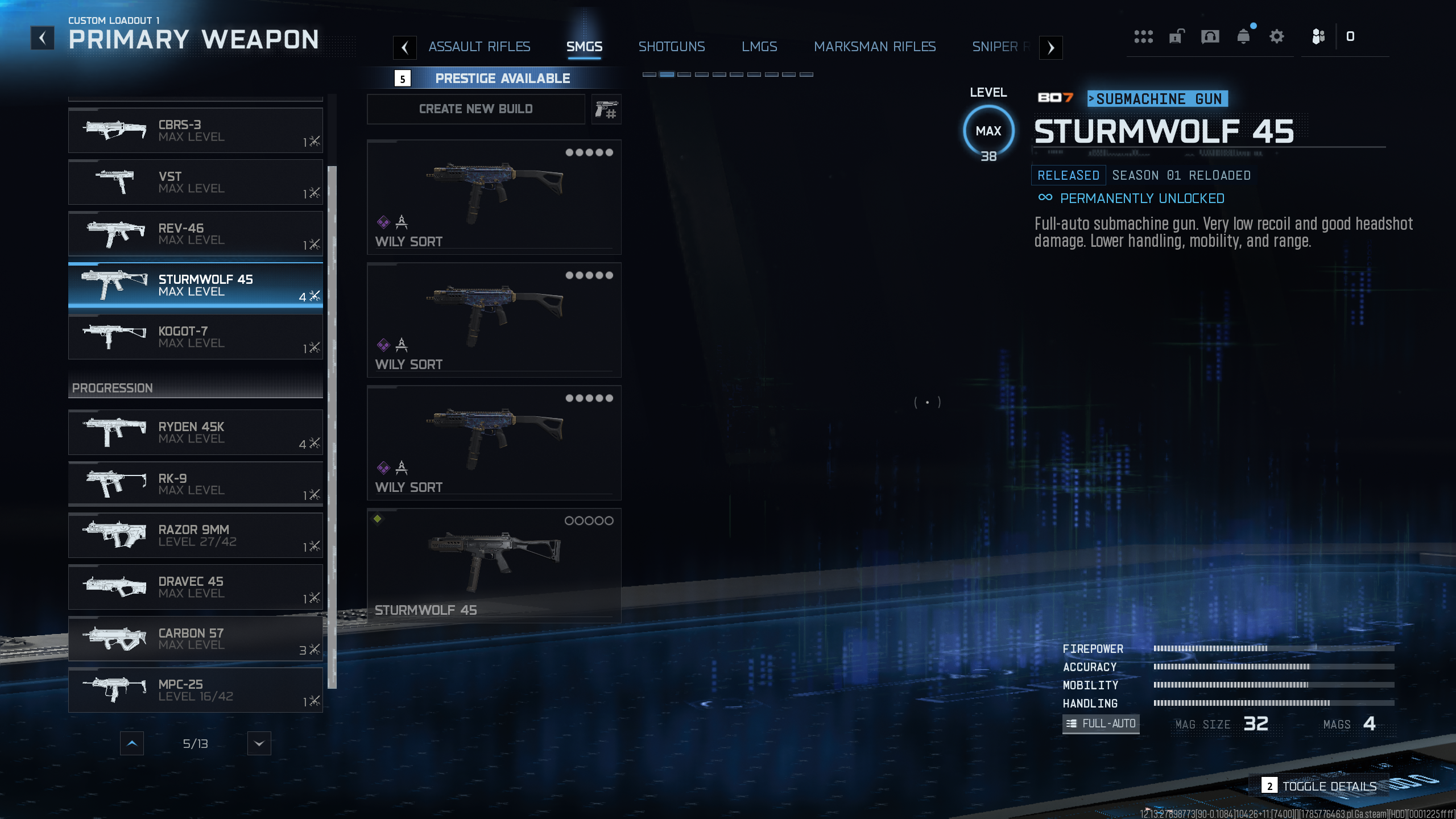Click the Accuracy stat bar
The height and width of the screenshot is (819, 1456).
[x=1274, y=667]
